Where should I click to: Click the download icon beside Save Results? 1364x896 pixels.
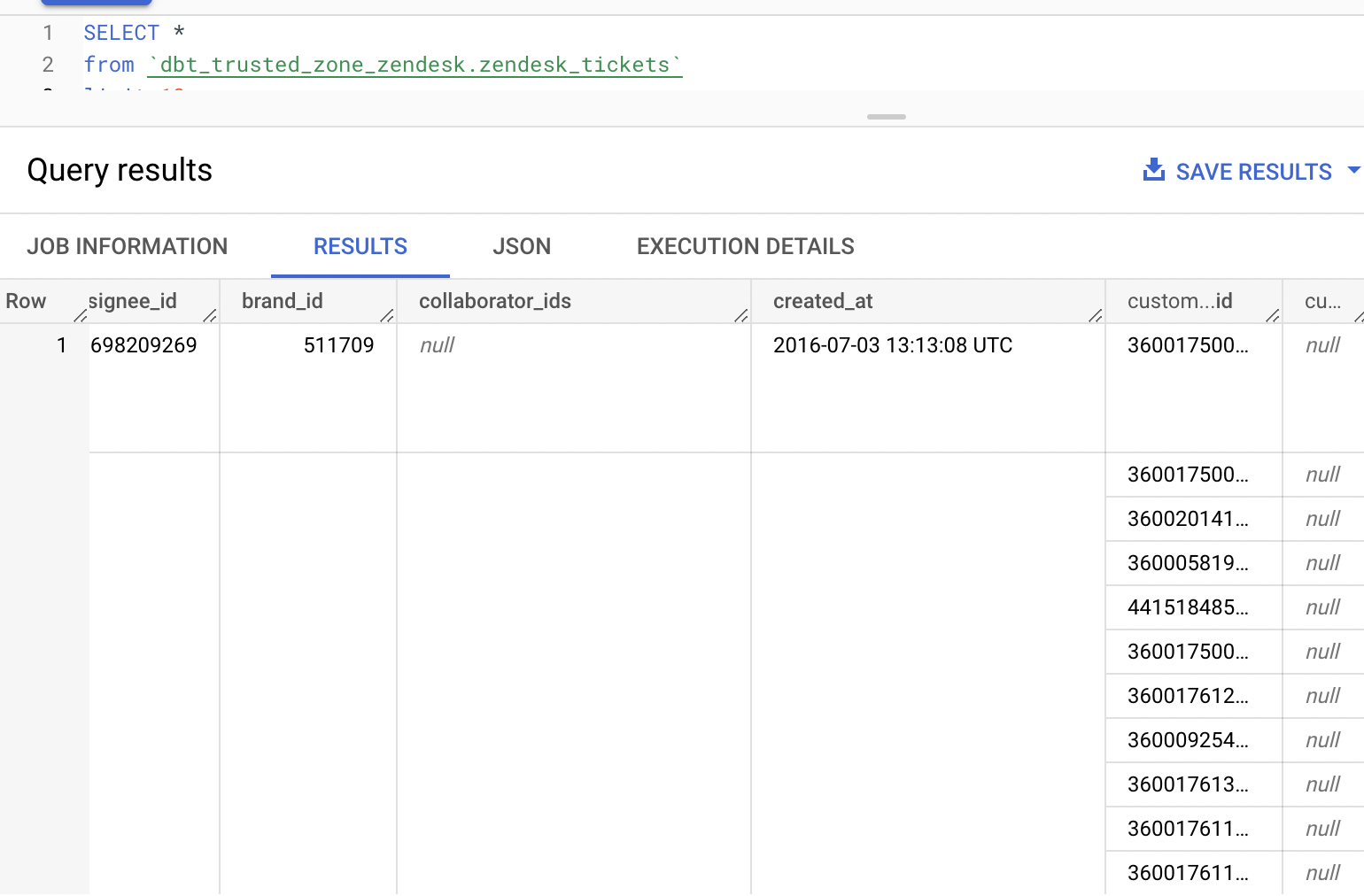pyautogui.click(x=1153, y=170)
